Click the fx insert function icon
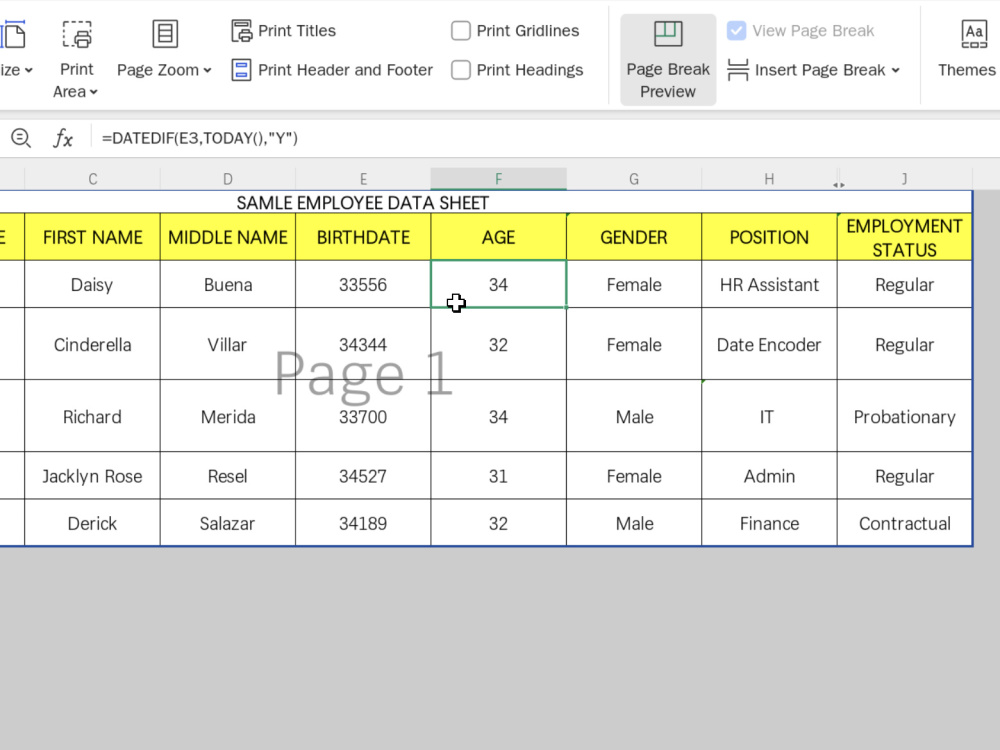The height and width of the screenshot is (750, 1000). 62,138
